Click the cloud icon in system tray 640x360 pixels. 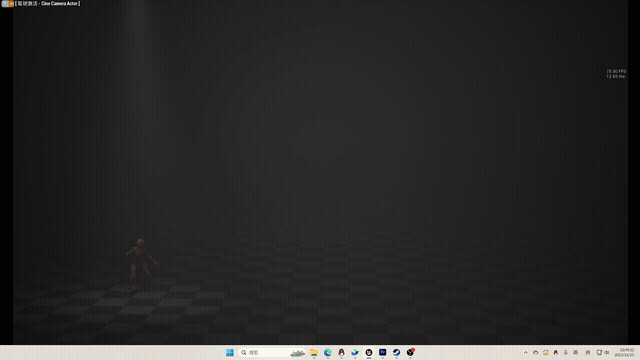pos(536,353)
